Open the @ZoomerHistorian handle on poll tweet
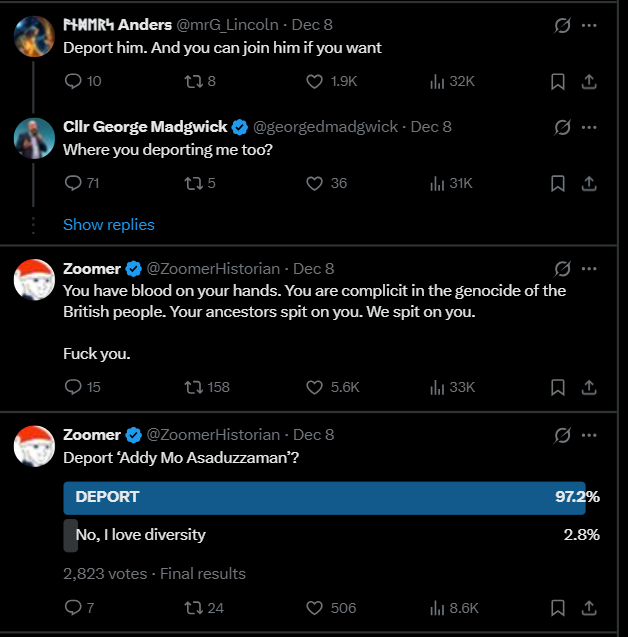The height and width of the screenshot is (637, 628). pos(213,435)
